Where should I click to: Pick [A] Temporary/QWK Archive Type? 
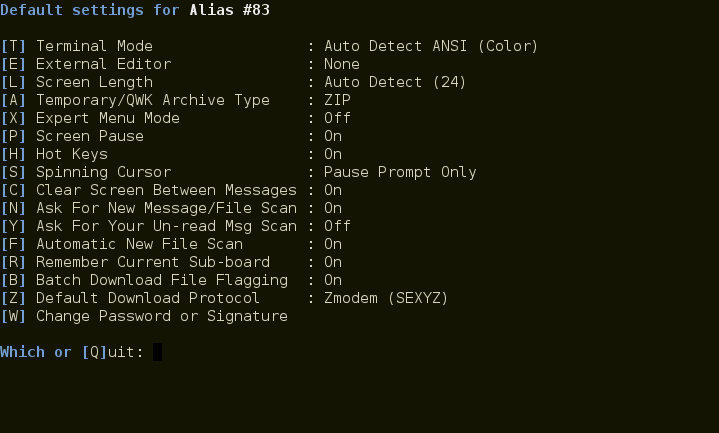(x=176, y=100)
